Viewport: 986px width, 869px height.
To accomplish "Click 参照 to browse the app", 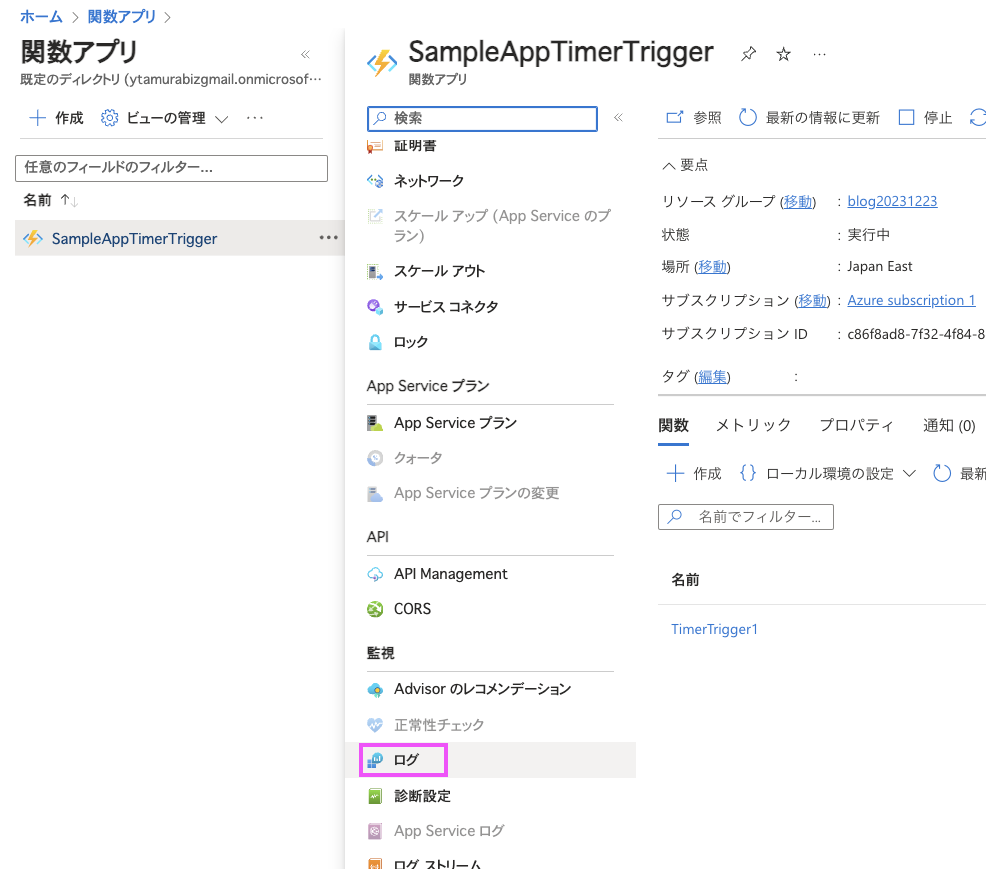I will click(694, 118).
